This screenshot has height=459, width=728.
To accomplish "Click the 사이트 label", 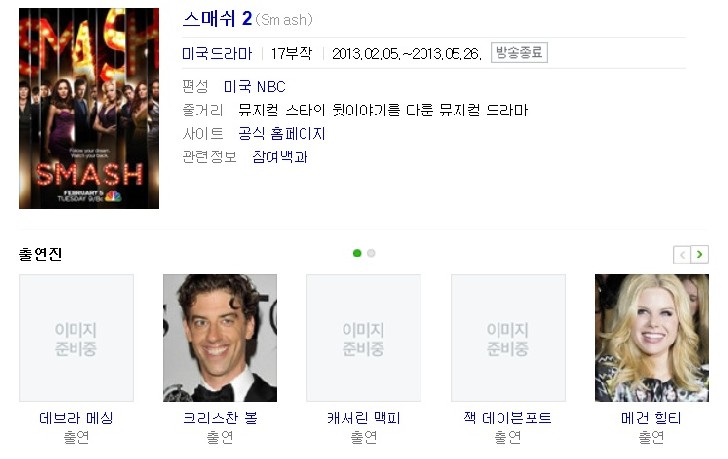I will tap(203, 133).
